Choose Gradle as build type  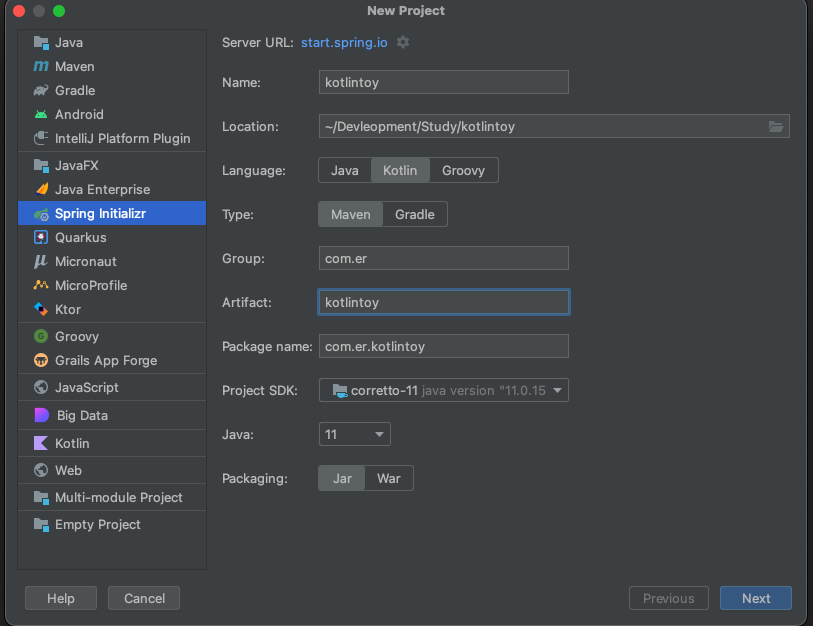pos(415,214)
